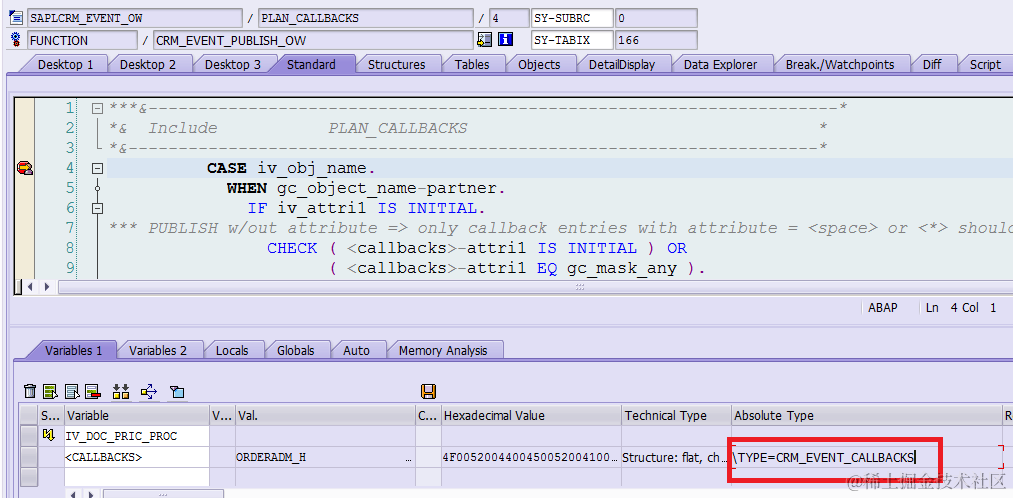Click the Technical Type column header
The height and width of the screenshot is (498, 1013).
click(676, 415)
